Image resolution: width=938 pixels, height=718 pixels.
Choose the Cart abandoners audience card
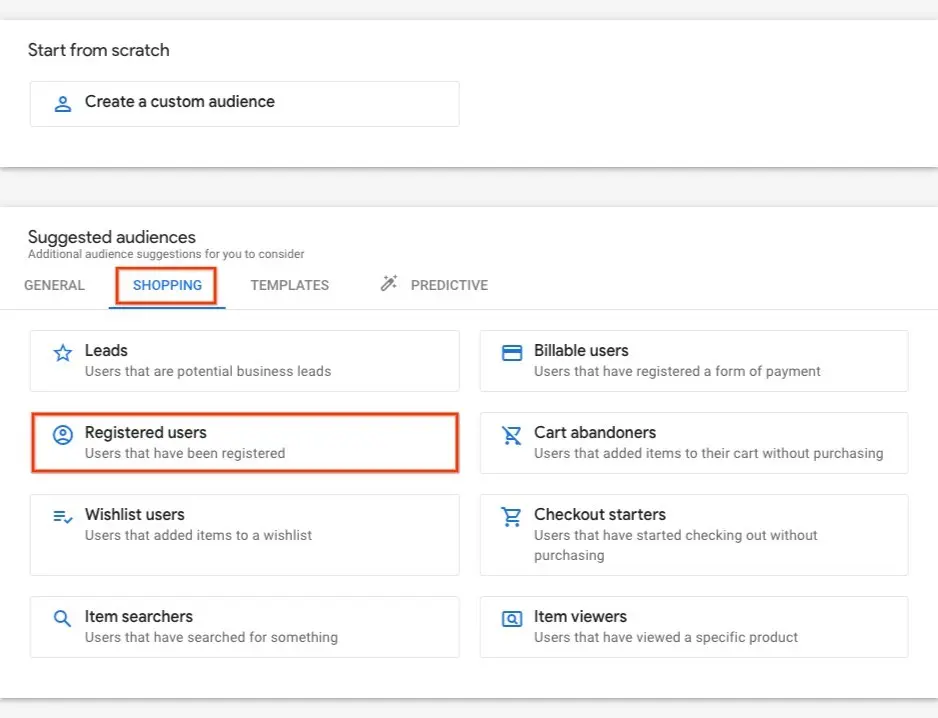(x=694, y=442)
